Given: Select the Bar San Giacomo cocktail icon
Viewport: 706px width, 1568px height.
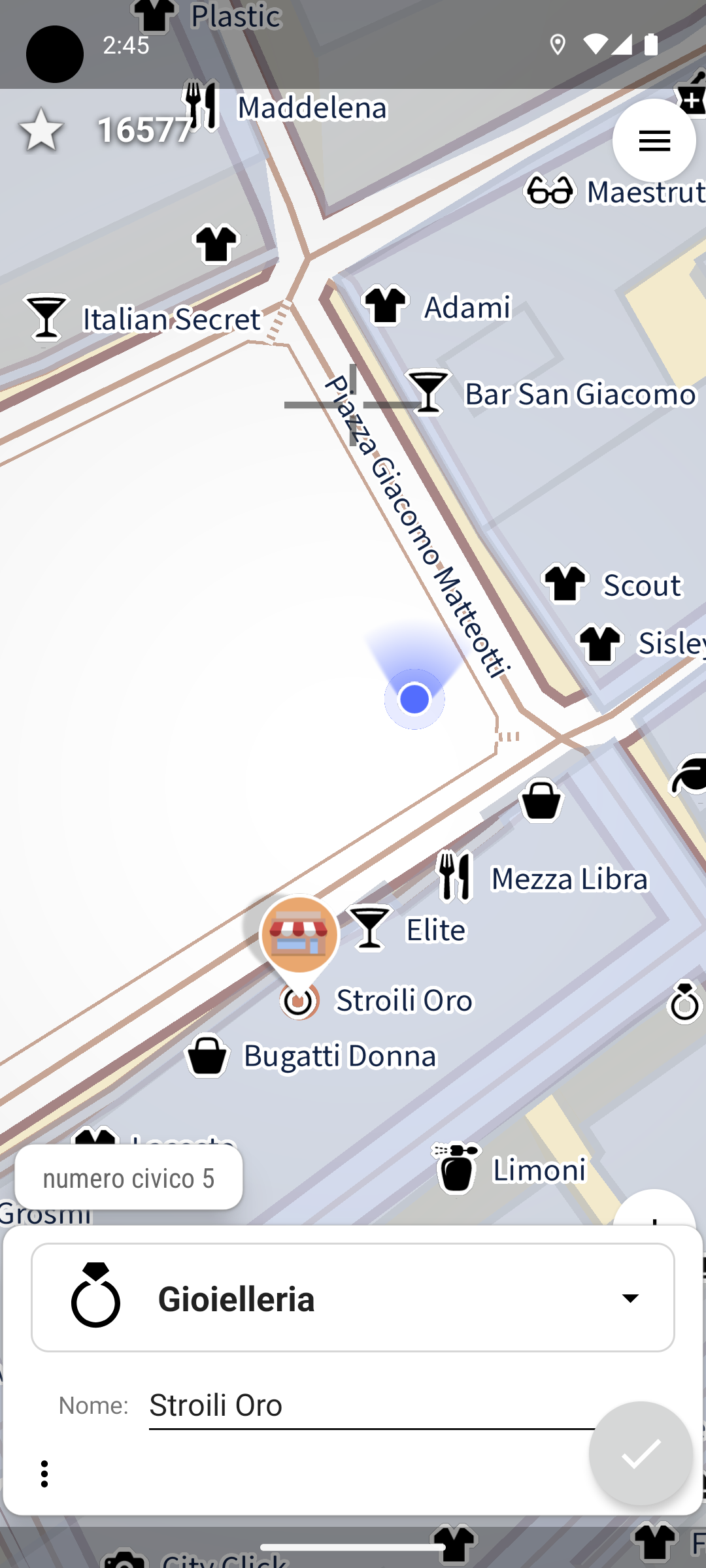Looking at the screenshot, I should coord(428,392).
